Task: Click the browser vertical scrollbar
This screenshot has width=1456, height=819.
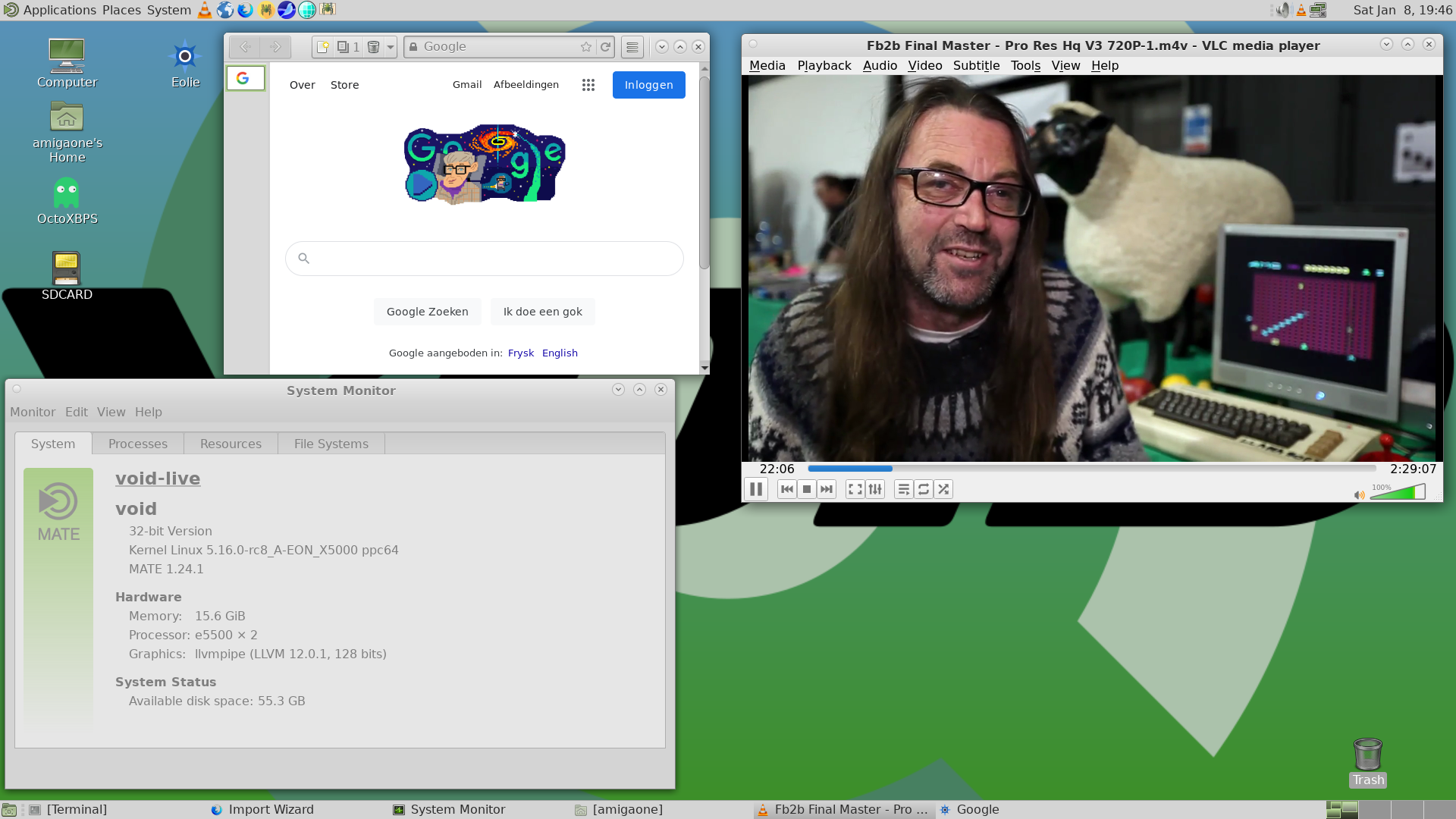Action: coord(704,173)
